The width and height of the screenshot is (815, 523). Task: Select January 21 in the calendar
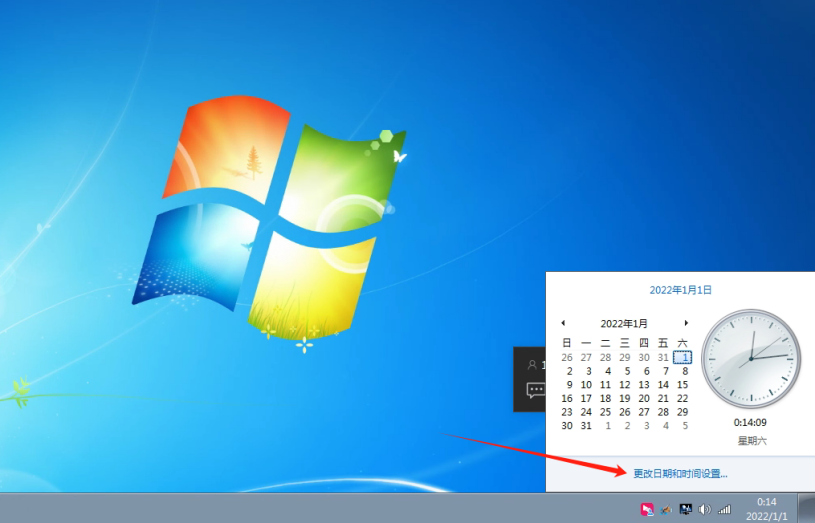663,398
